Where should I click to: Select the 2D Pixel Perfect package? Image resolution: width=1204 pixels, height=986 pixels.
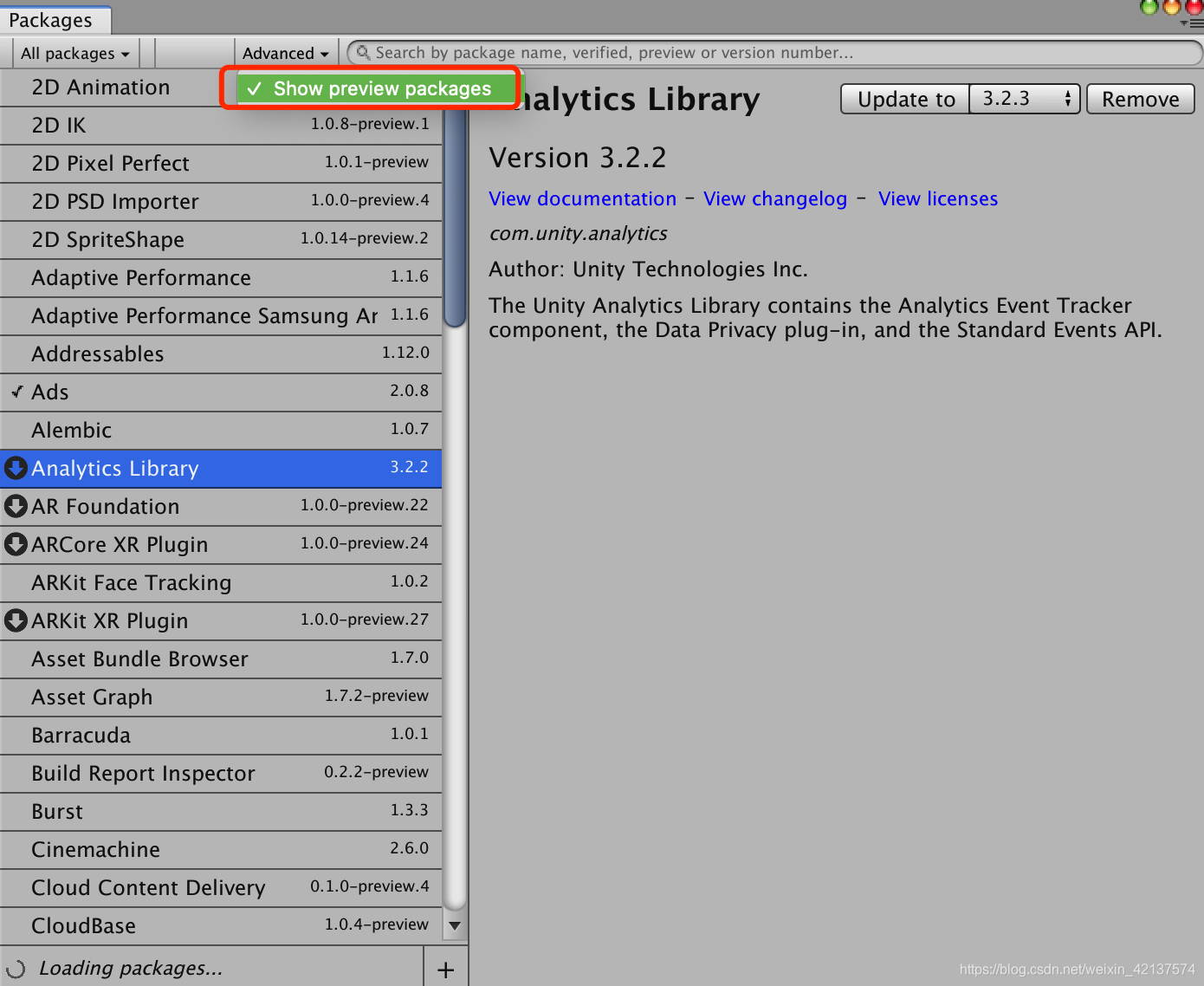(x=221, y=164)
